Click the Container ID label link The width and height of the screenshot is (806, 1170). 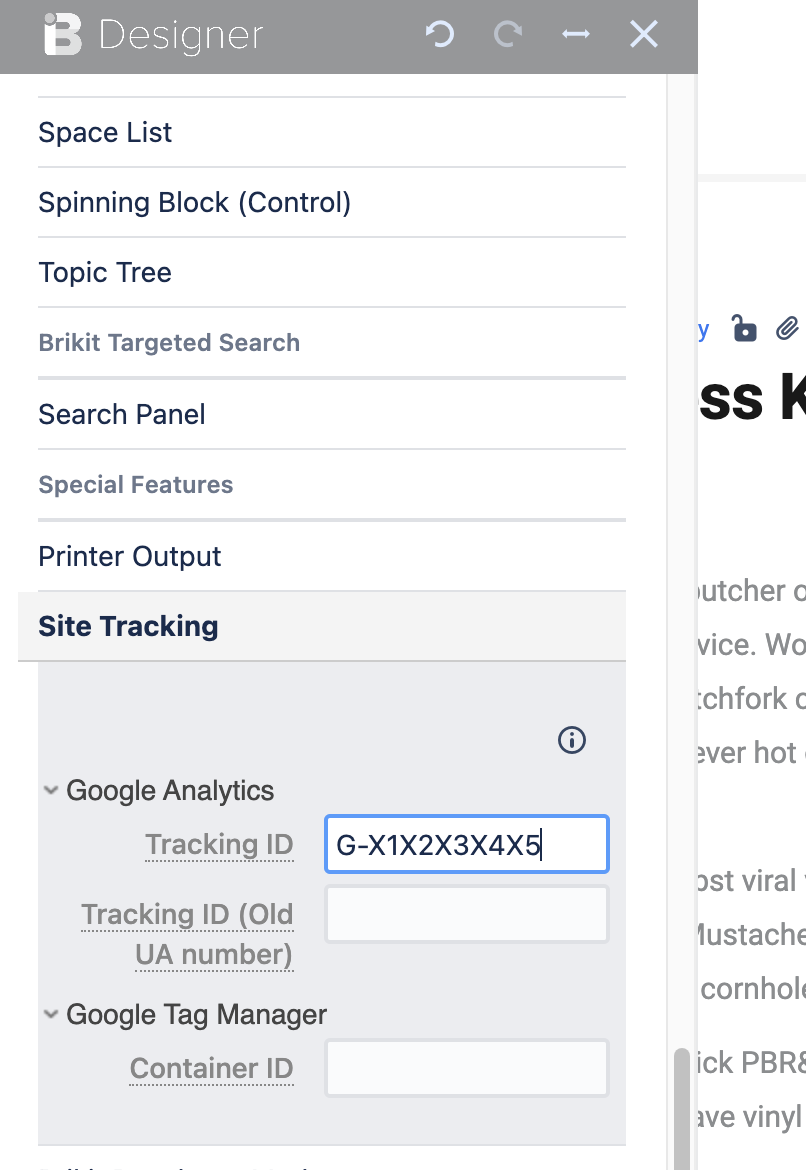coord(212,1069)
